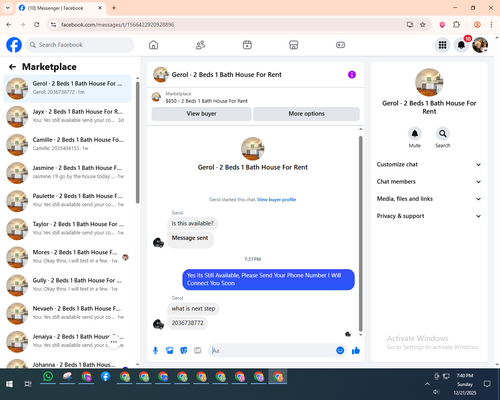The image size is (500, 400).
Task: Open the Gaming icon in top navigation
Action: pyautogui.click(x=340, y=45)
